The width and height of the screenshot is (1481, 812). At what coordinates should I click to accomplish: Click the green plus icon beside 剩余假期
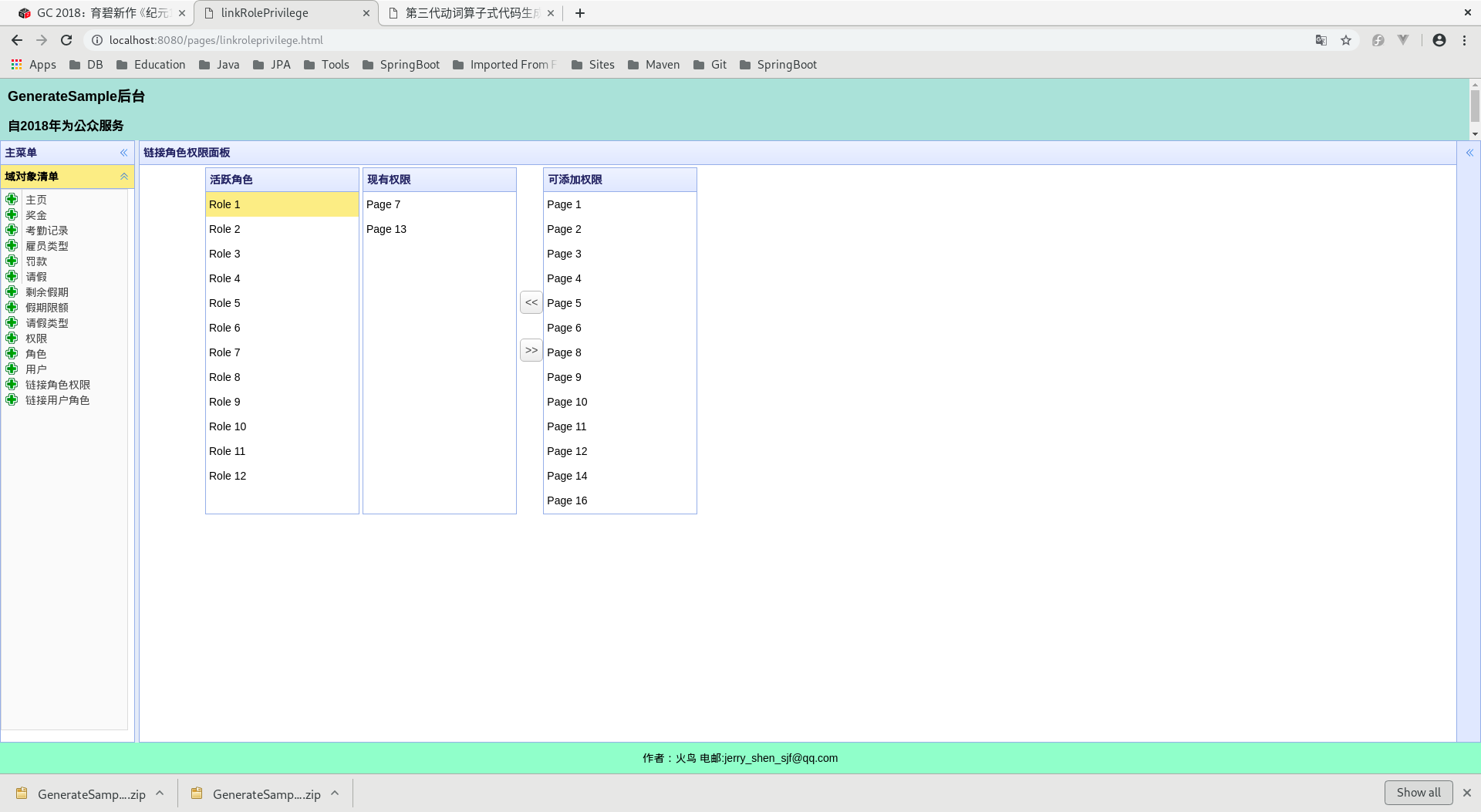12,291
